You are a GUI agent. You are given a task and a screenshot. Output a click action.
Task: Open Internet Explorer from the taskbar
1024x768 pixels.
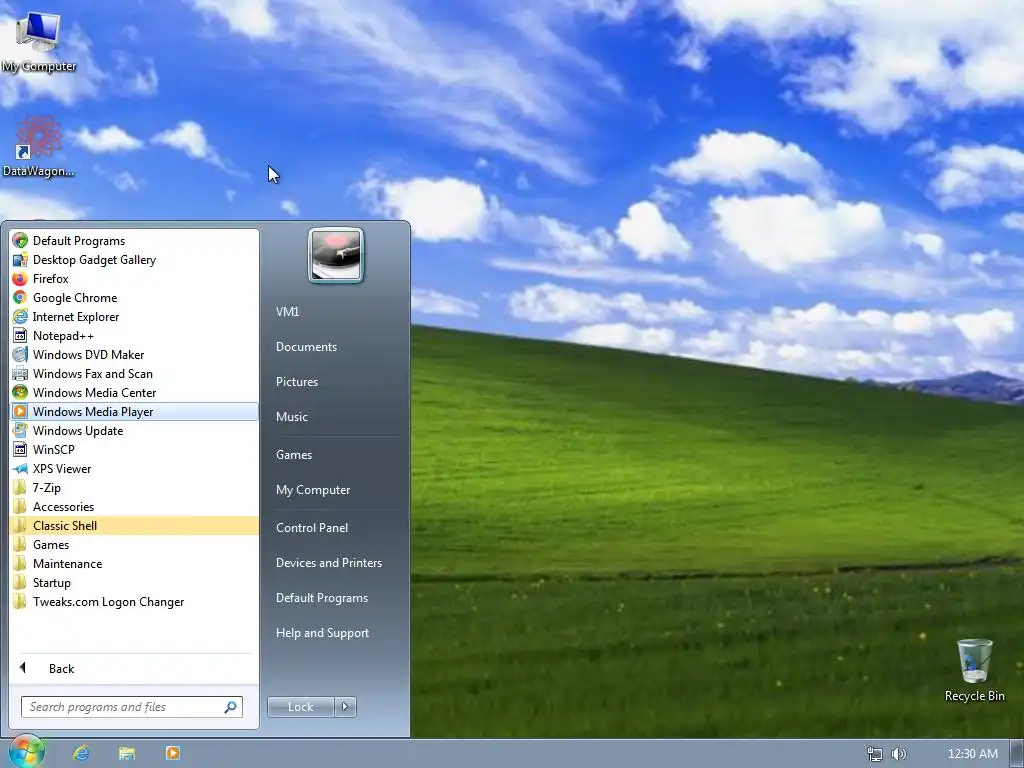pos(81,753)
